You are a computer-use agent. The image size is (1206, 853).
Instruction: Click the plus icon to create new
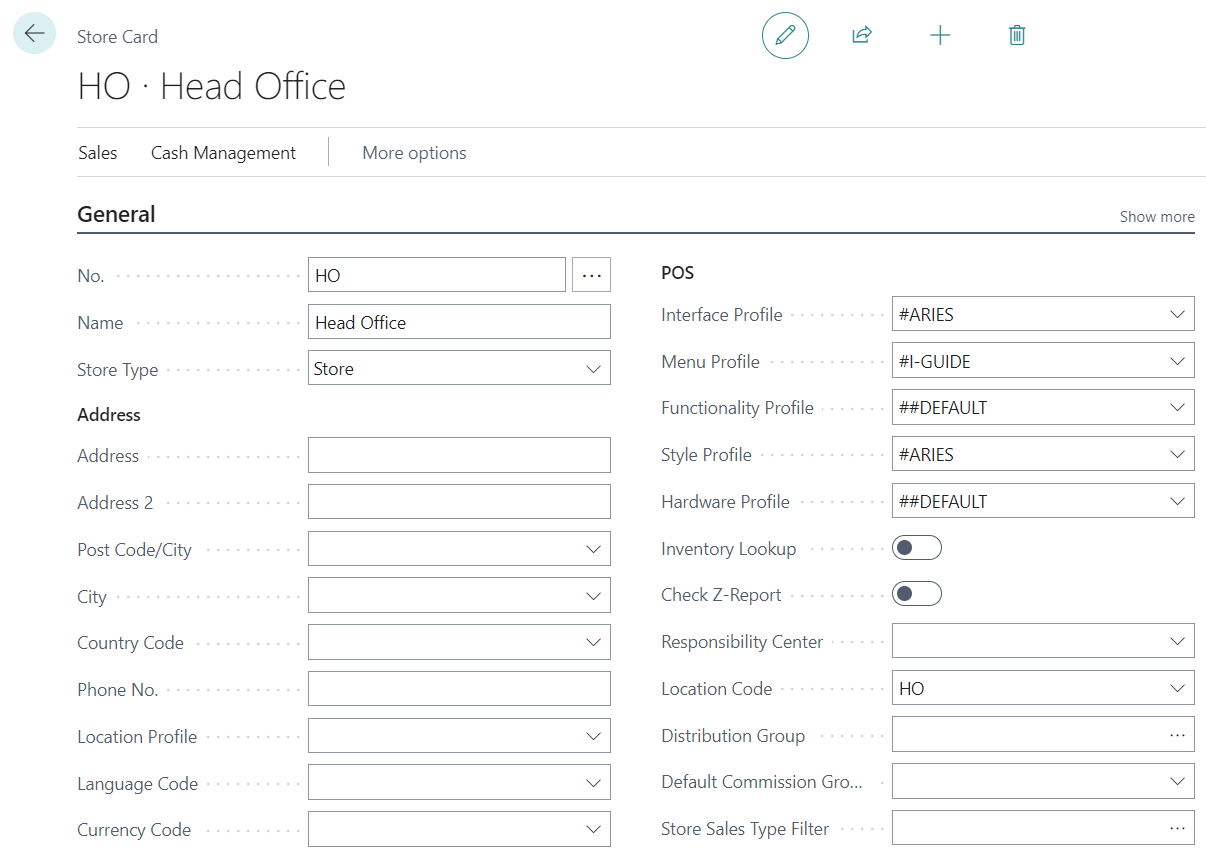click(940, 35)
